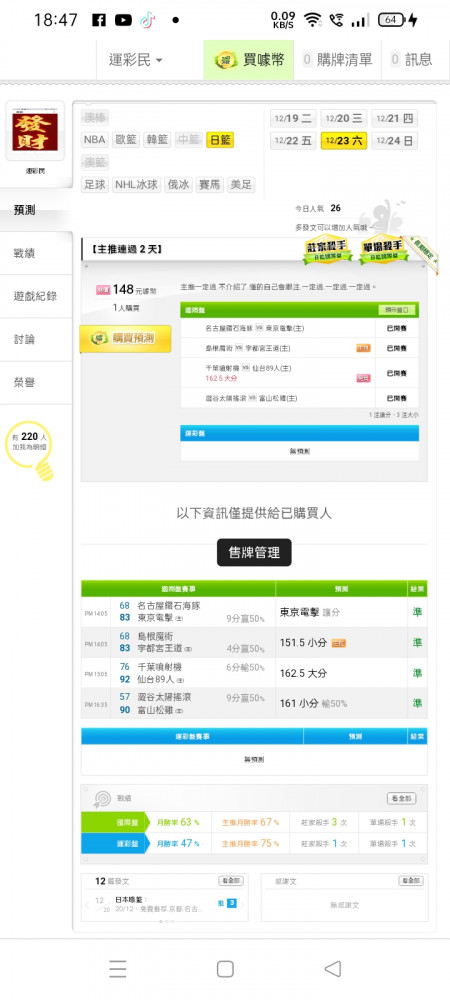Viewport: 450px width, 1000px height.
Task: Select the 韓籃 league filter
Action: point(157,140)
